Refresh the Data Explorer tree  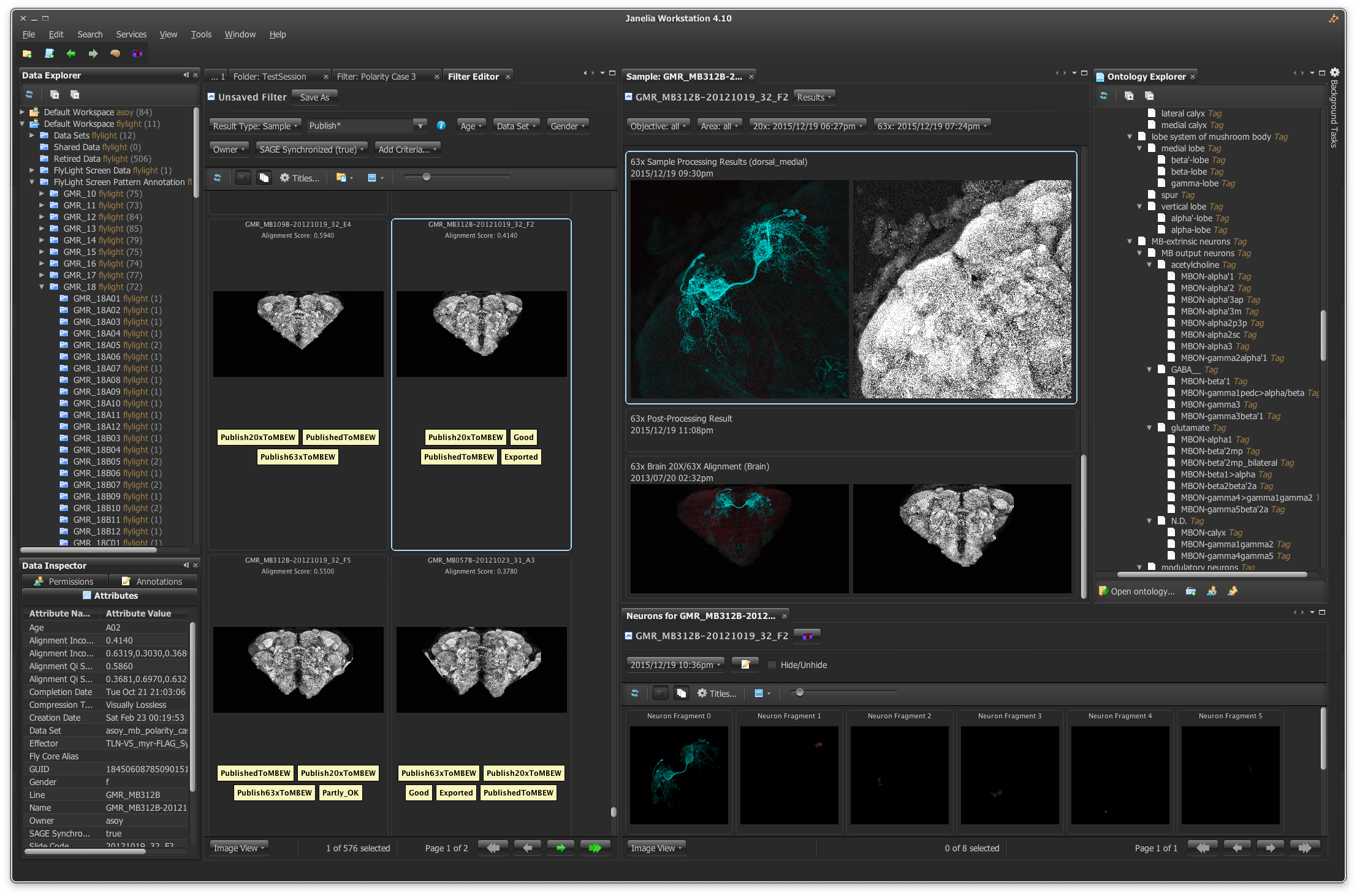pyautogui.click(x=29, y=94)
